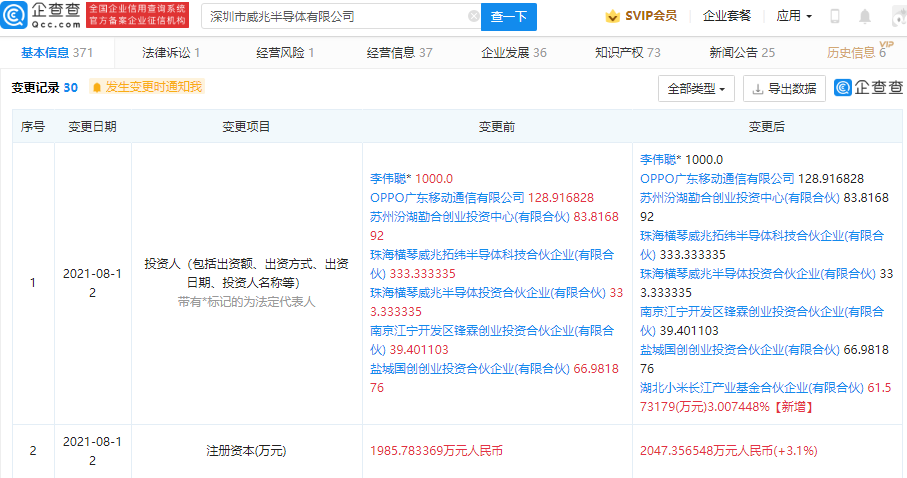Switch to 知识产权 tab
Image resolution: width=907 pixels, height=478 pixels.
tap(628, 53)
